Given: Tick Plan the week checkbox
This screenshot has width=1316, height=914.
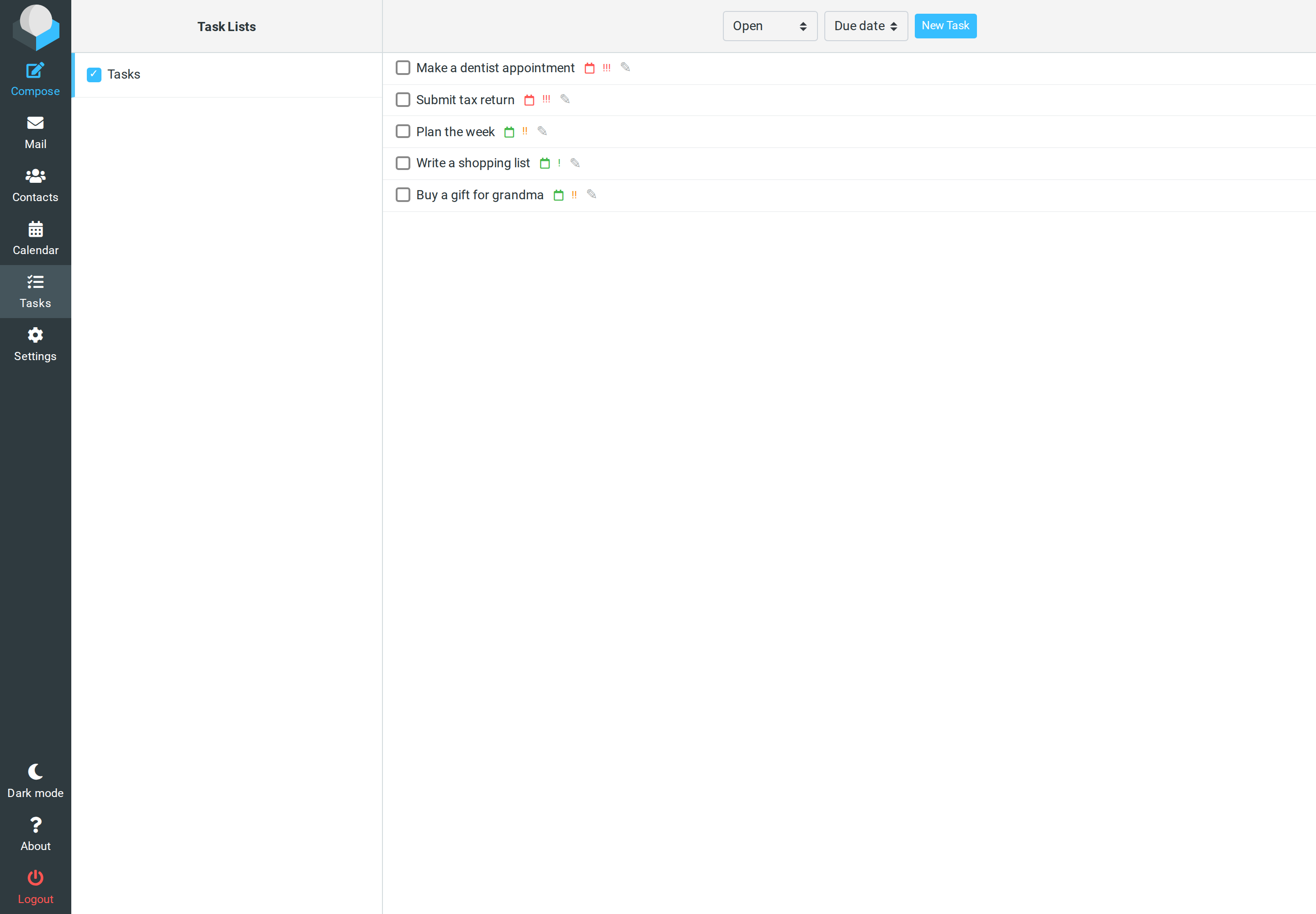Looking at the screenshot, I should 403,132.
